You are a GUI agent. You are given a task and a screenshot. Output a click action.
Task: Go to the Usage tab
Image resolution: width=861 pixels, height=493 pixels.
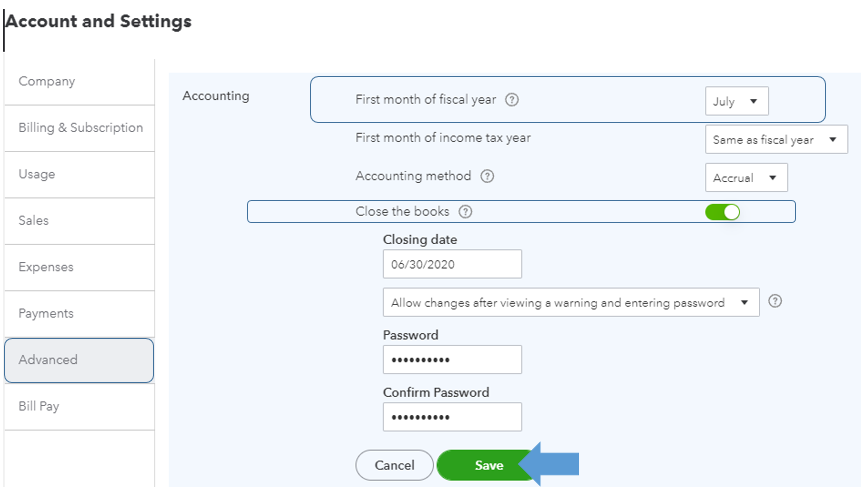[x=78, y=174]
